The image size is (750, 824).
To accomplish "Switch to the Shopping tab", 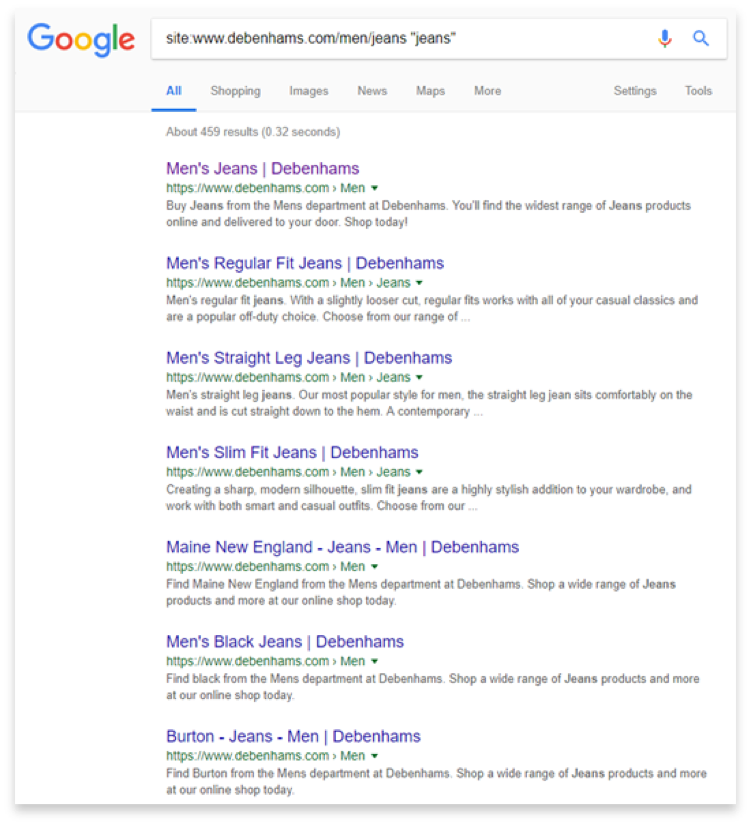I will pos(235,91).
